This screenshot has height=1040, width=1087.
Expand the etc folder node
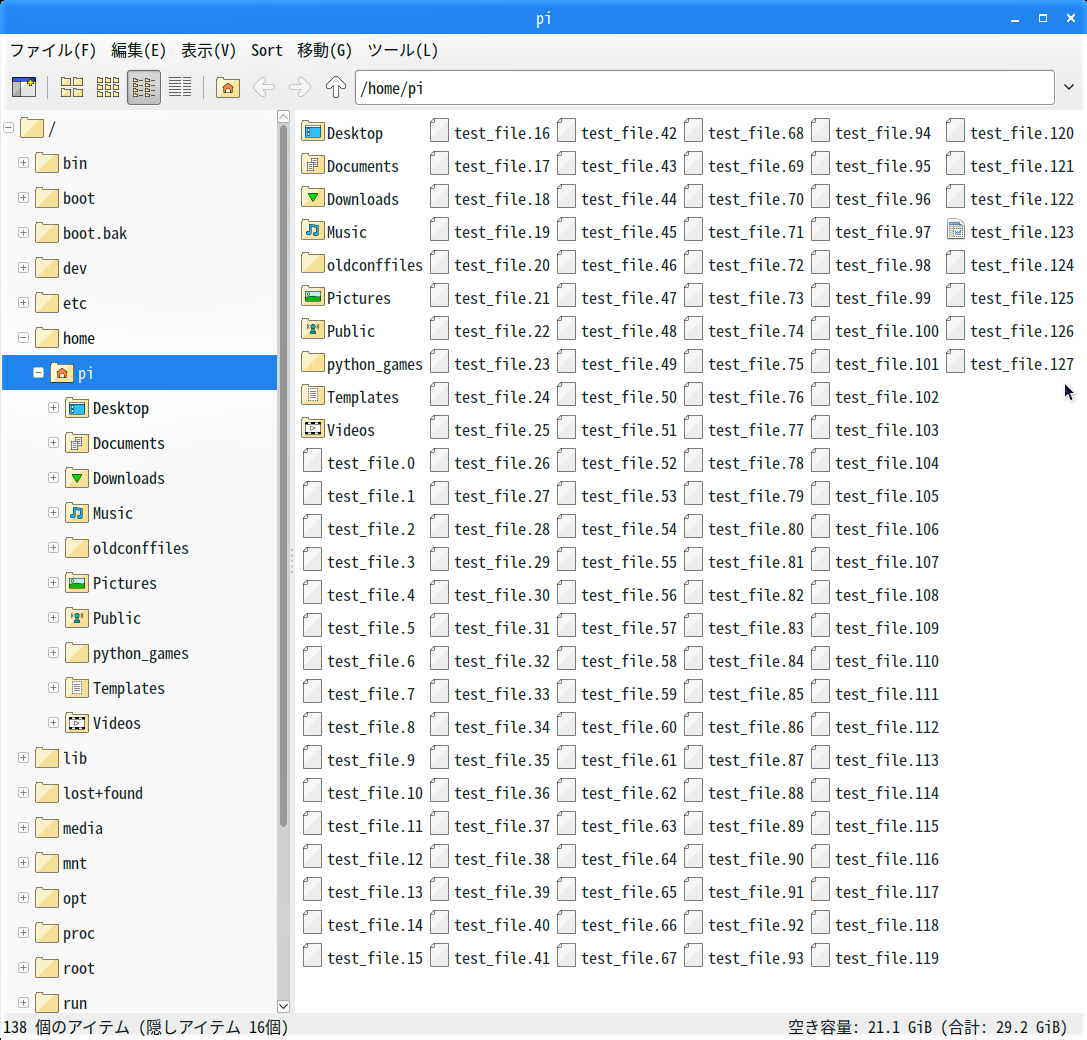coord(24,303)
